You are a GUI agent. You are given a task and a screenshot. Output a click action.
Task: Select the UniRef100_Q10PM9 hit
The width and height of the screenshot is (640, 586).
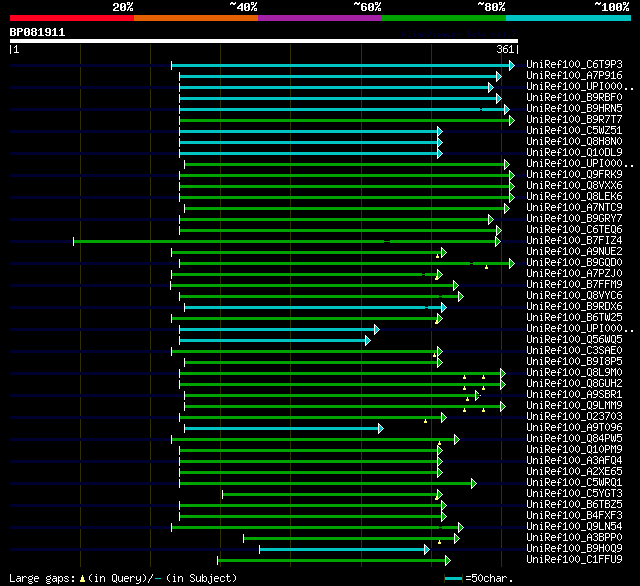point(574,450)
